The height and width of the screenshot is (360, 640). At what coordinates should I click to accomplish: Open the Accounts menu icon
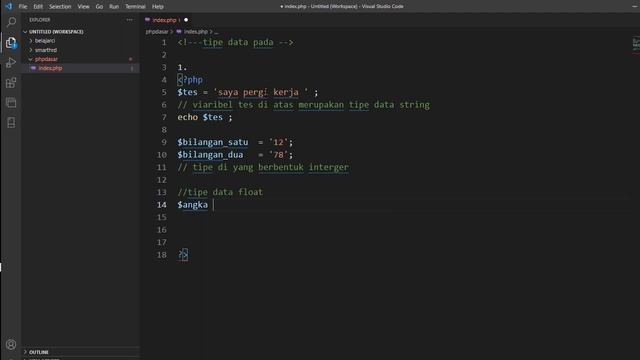click(x=11, y=344)
